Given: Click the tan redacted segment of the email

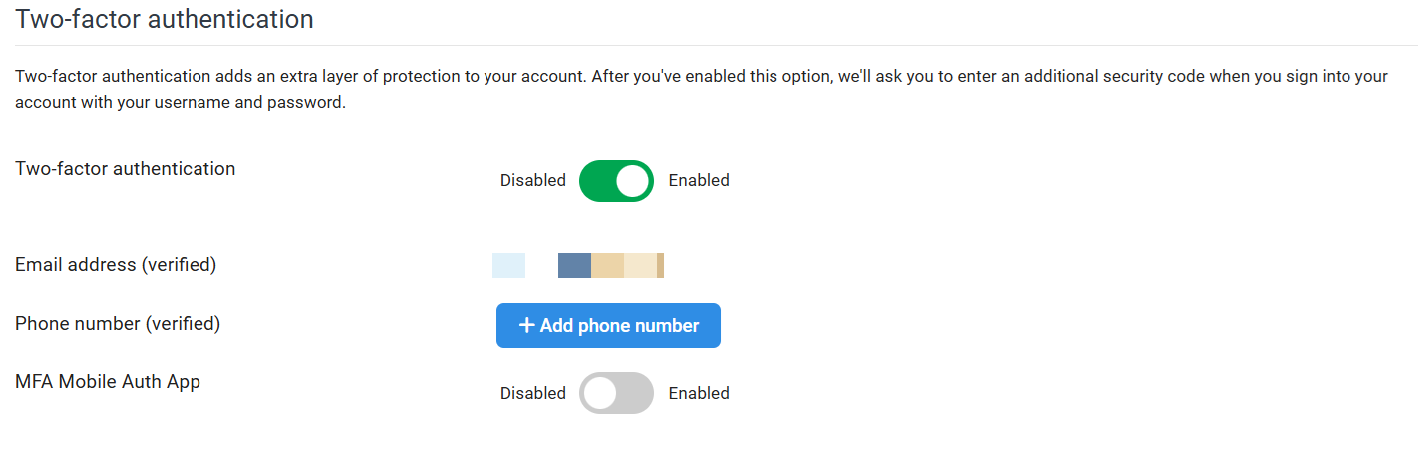Looking at the screenshot, I should pyautogui.click(x=607, y=265).
